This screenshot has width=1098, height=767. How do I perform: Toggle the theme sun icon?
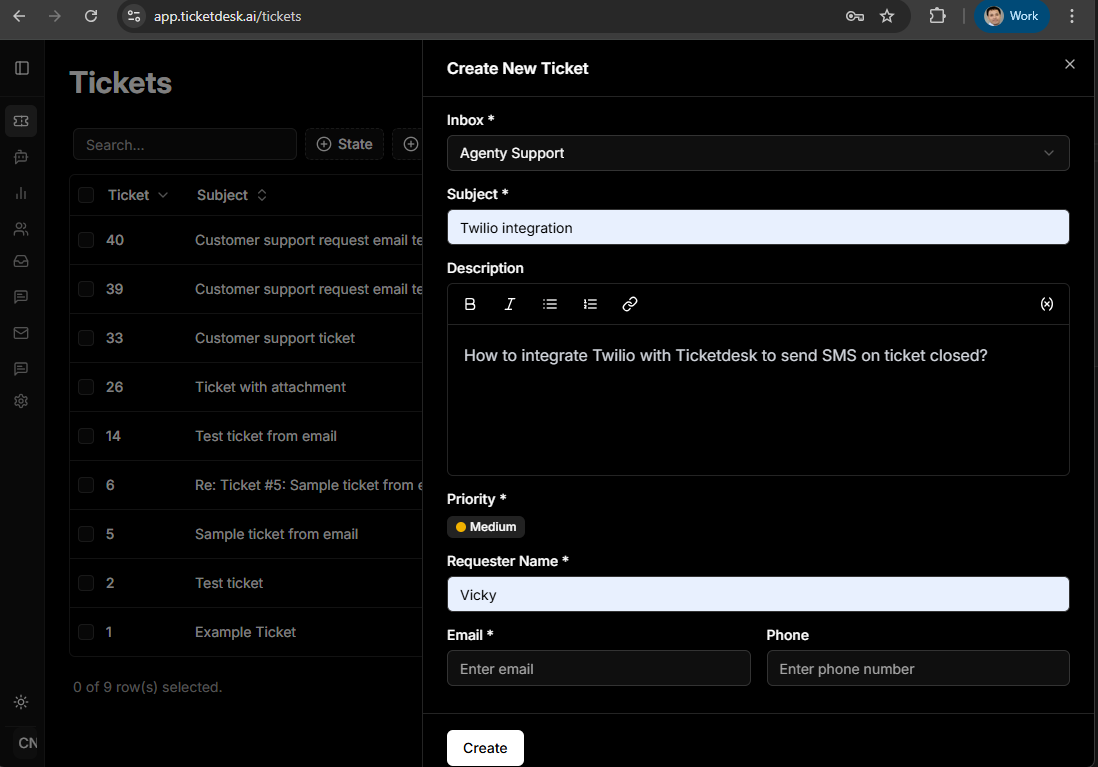click(21, 702)
